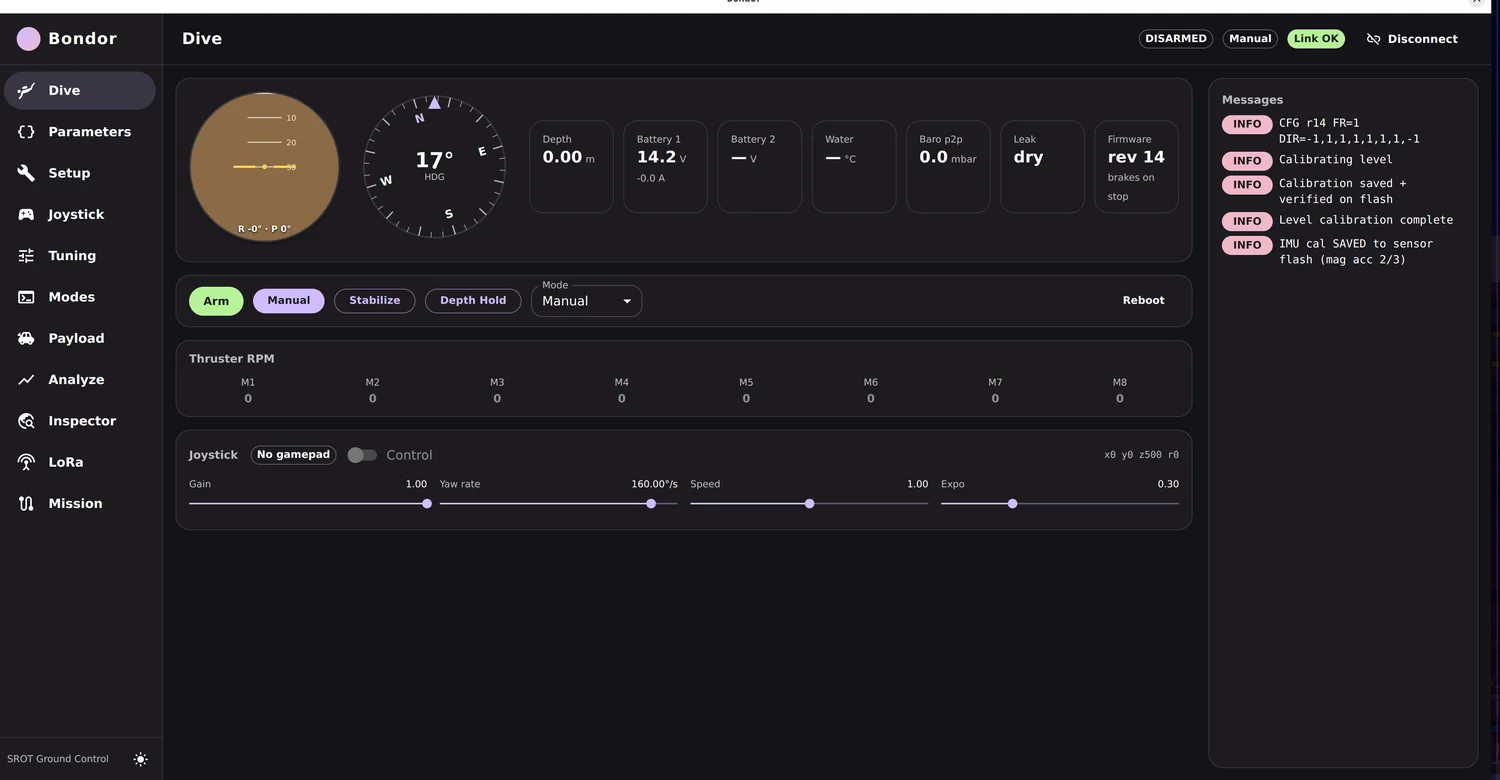Open the Mode dropdown
Viewport: 1500px width, 780px height.
click(x=587, y=301)
